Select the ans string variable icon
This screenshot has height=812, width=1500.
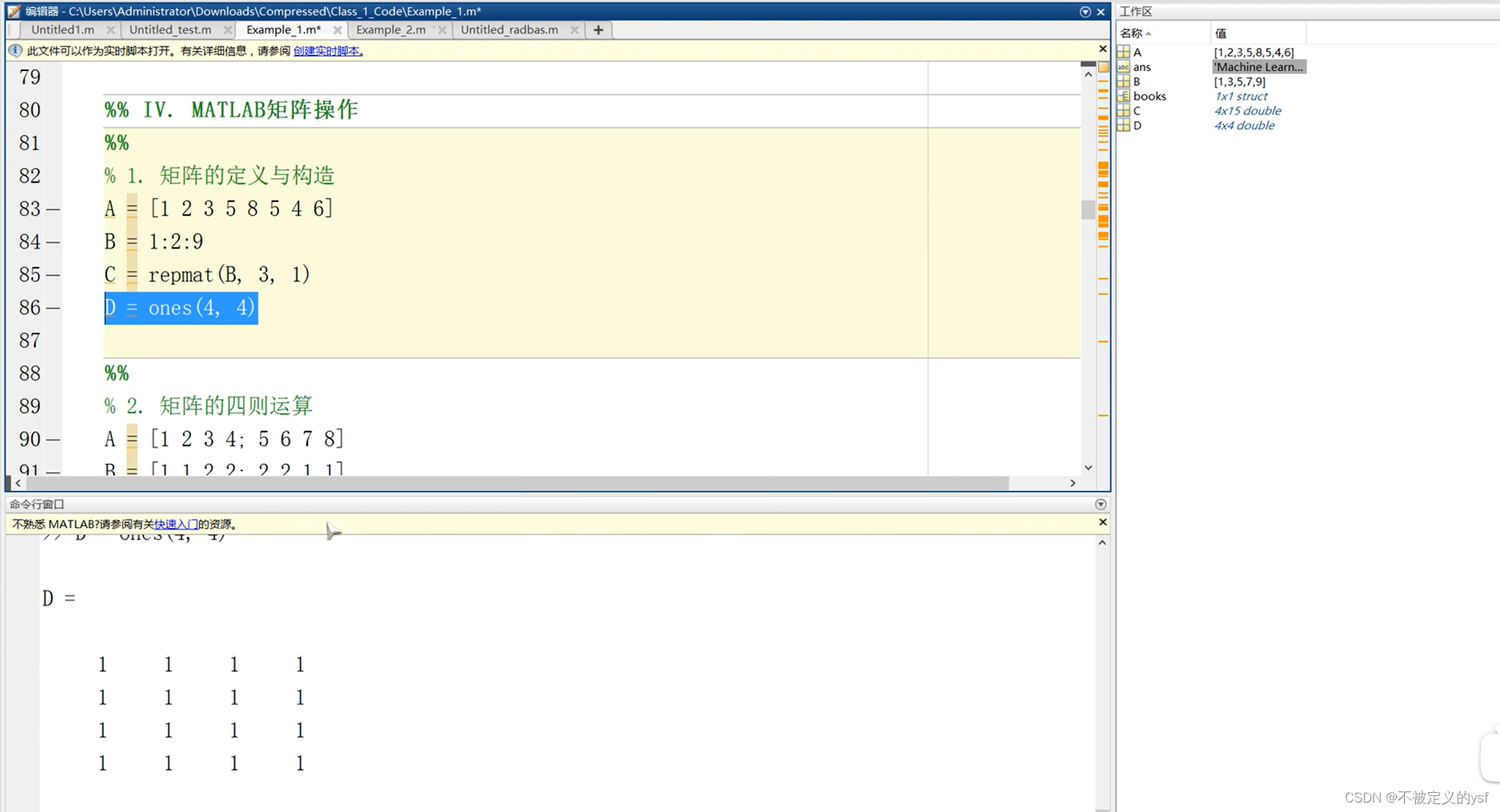(1123, 67)
